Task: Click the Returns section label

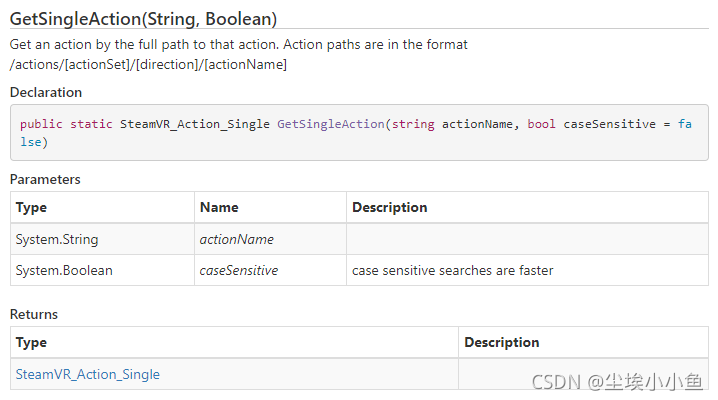Action: pos(34,314)
